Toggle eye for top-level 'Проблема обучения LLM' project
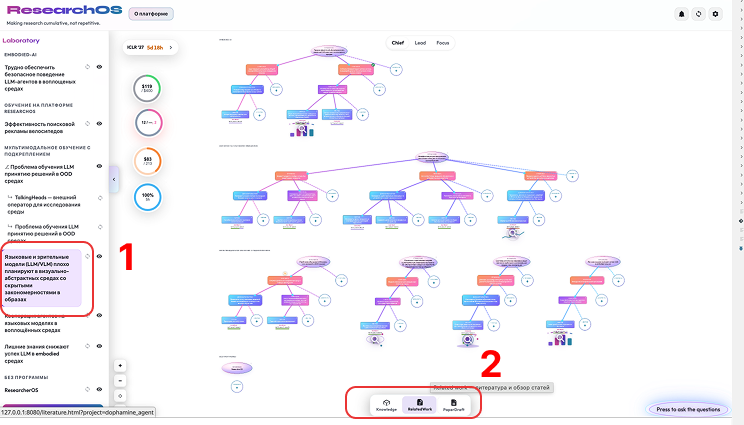This screenshot has height=425, width=744. pos(99,166)
